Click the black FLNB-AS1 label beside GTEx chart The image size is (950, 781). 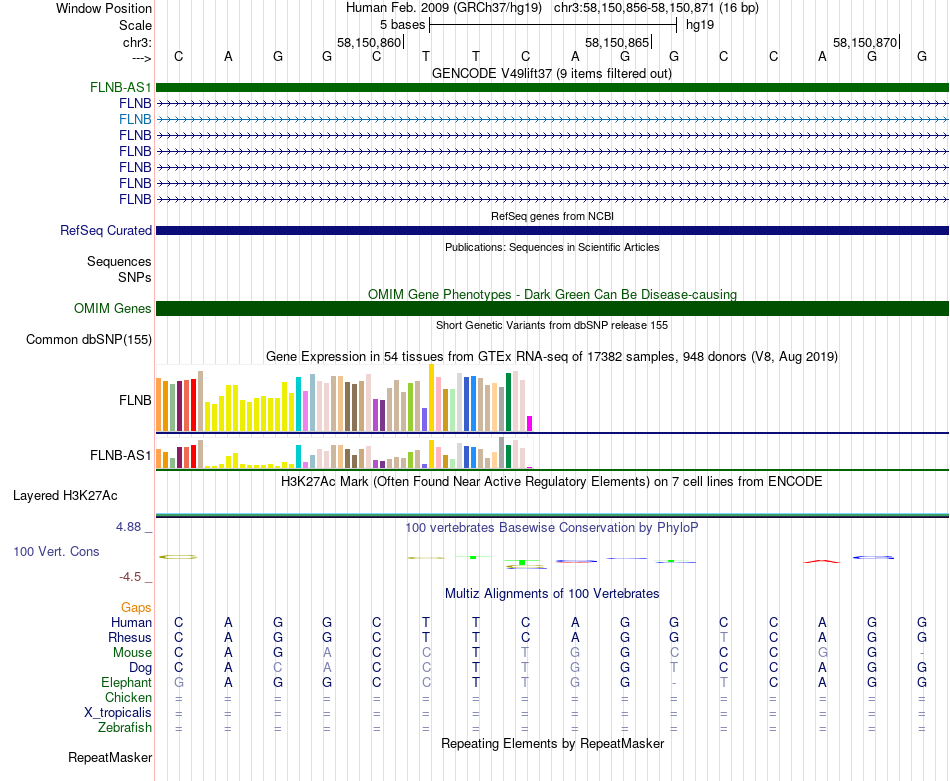coord(121,455)
